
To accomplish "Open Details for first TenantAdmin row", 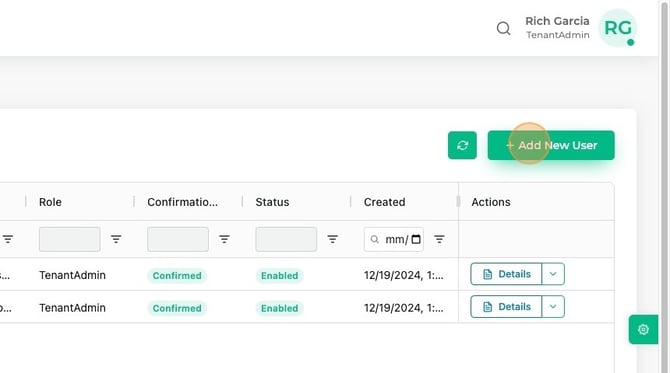I will click(506, 274).
